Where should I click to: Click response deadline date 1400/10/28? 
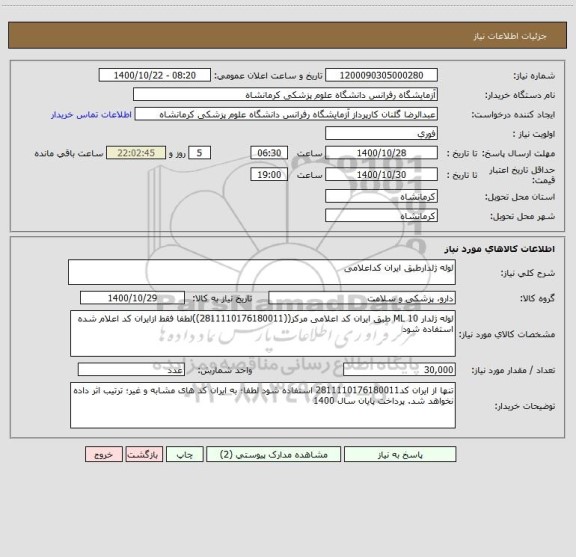pyautogui.click(x=381, y=153)
